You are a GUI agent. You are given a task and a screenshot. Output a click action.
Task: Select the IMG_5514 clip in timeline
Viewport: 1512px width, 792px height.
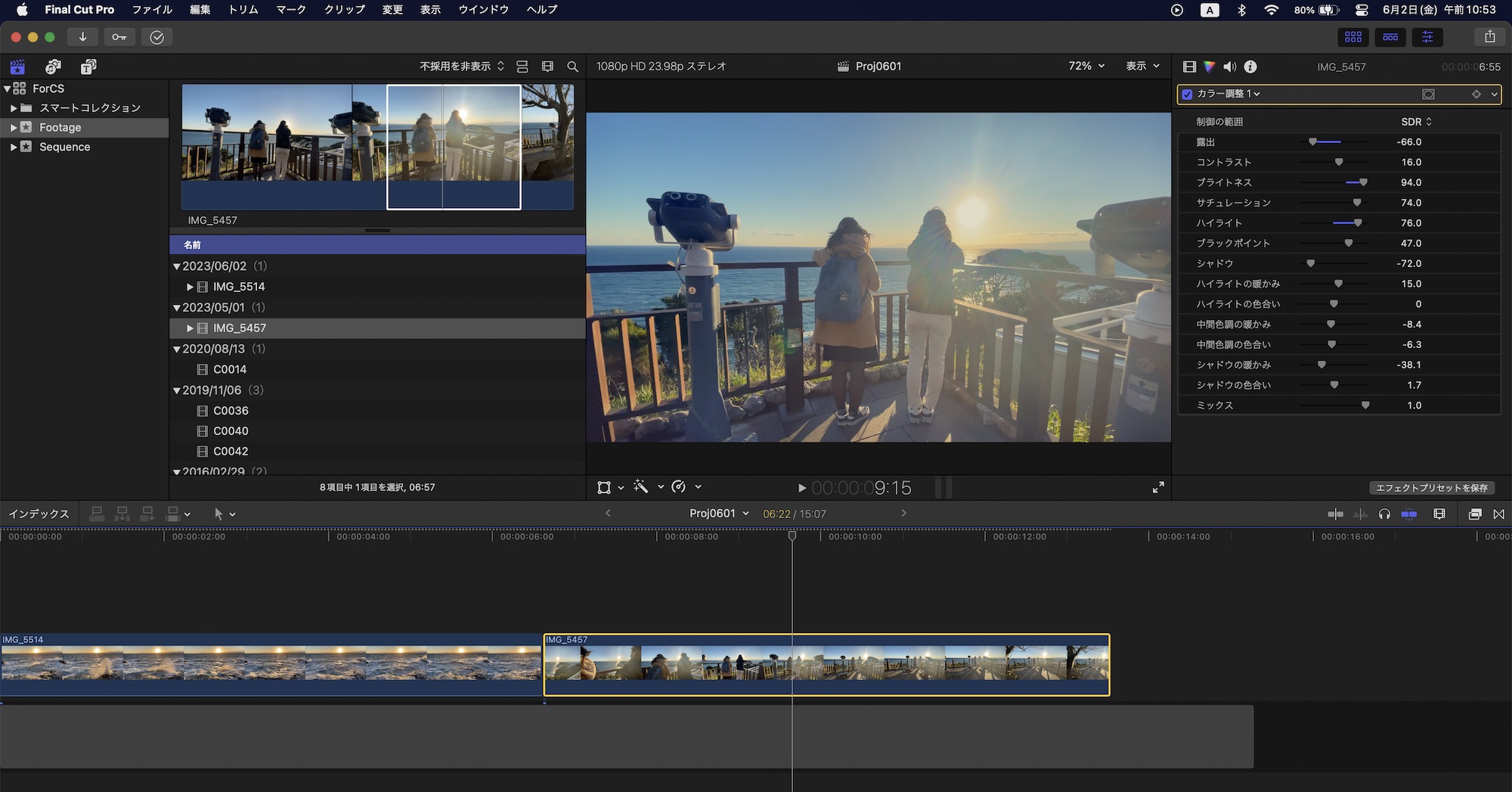tap(271, 664)
